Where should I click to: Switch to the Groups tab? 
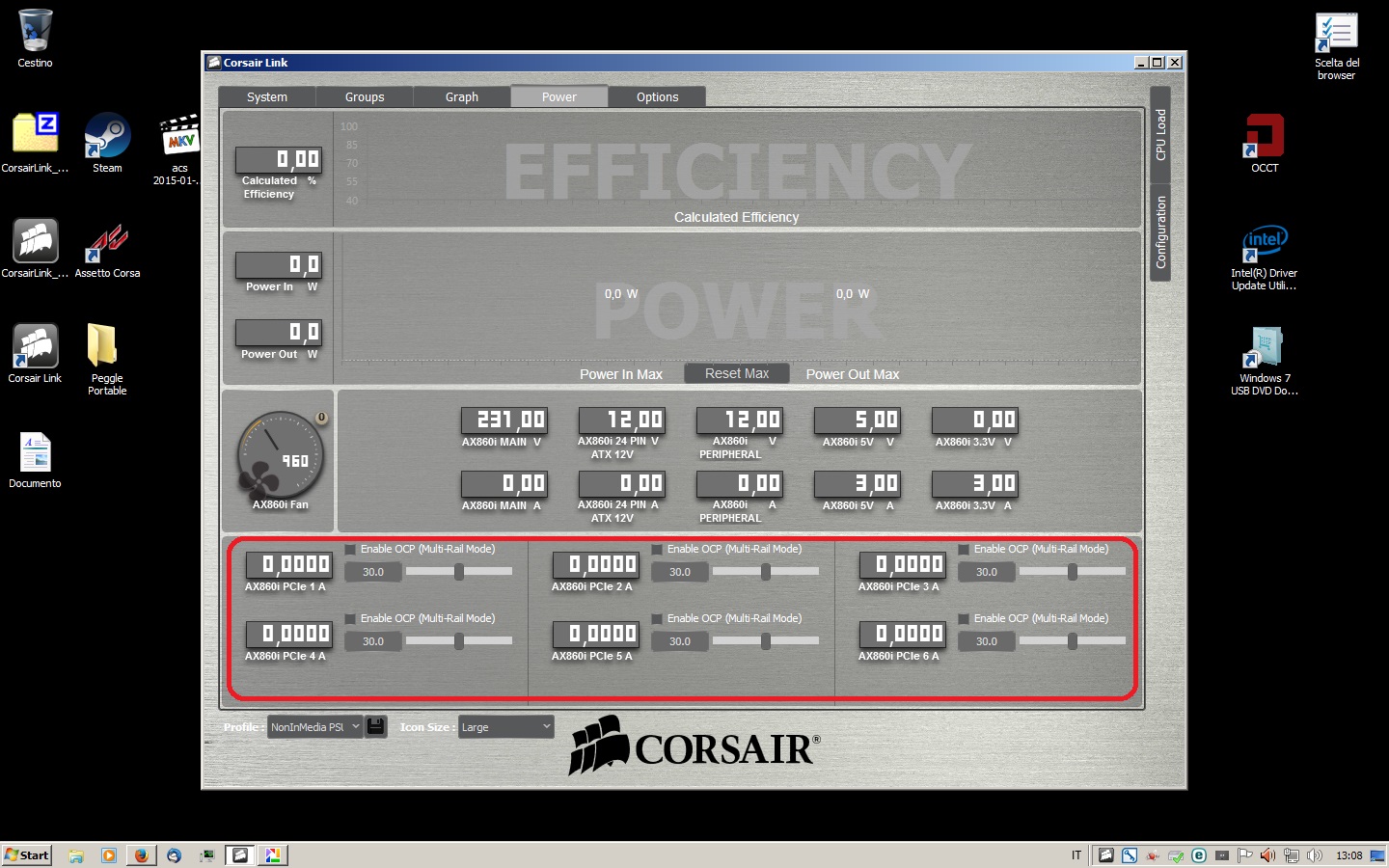(365, 96)
